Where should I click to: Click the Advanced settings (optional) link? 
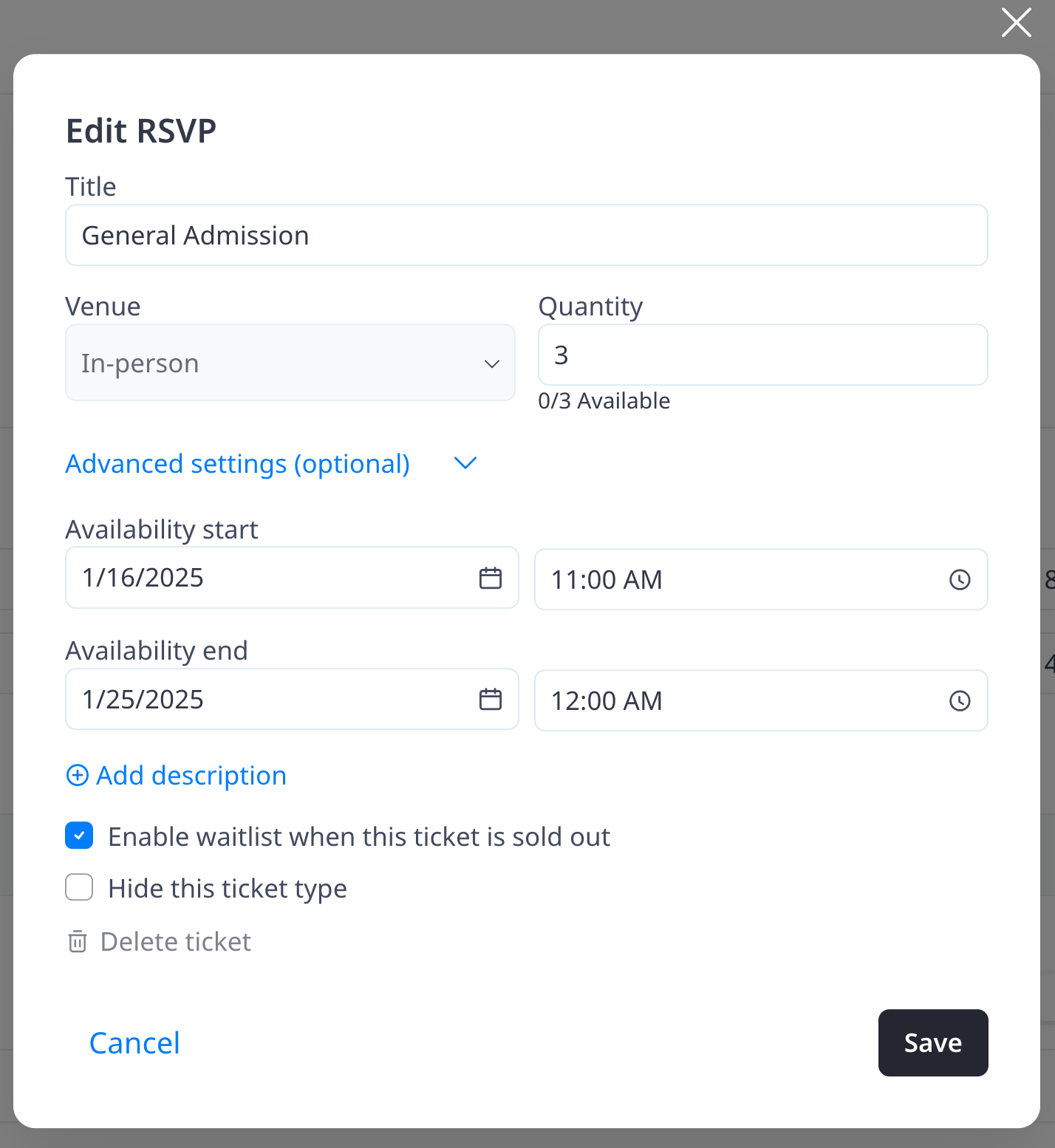pos(237,464)
